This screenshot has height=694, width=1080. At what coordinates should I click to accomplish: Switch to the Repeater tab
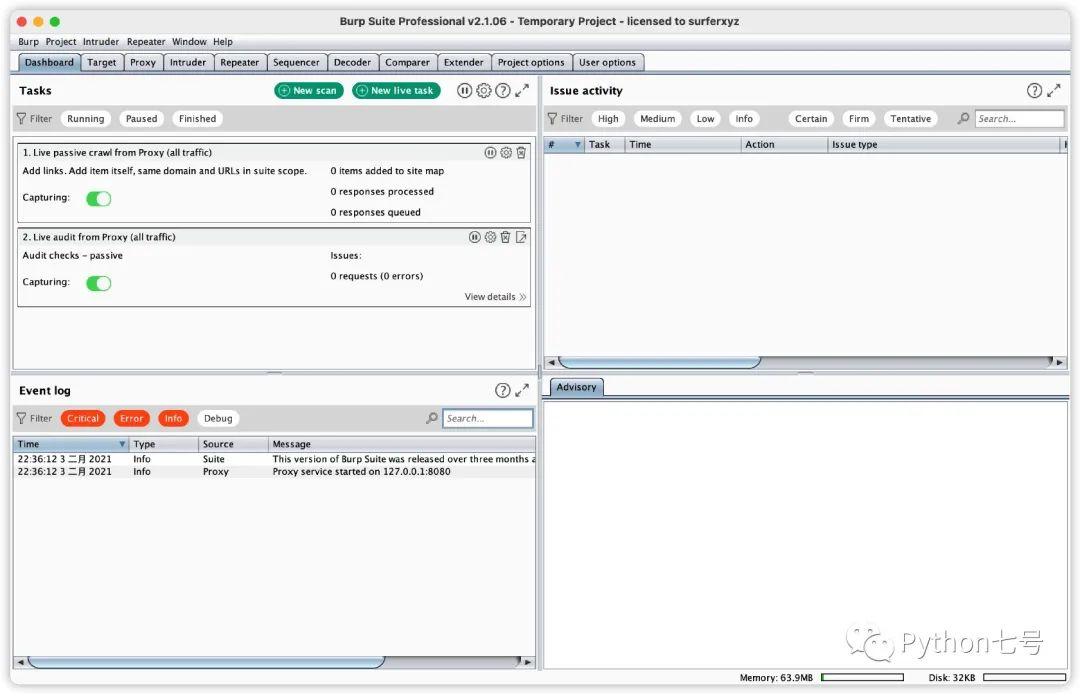point(239,62)
